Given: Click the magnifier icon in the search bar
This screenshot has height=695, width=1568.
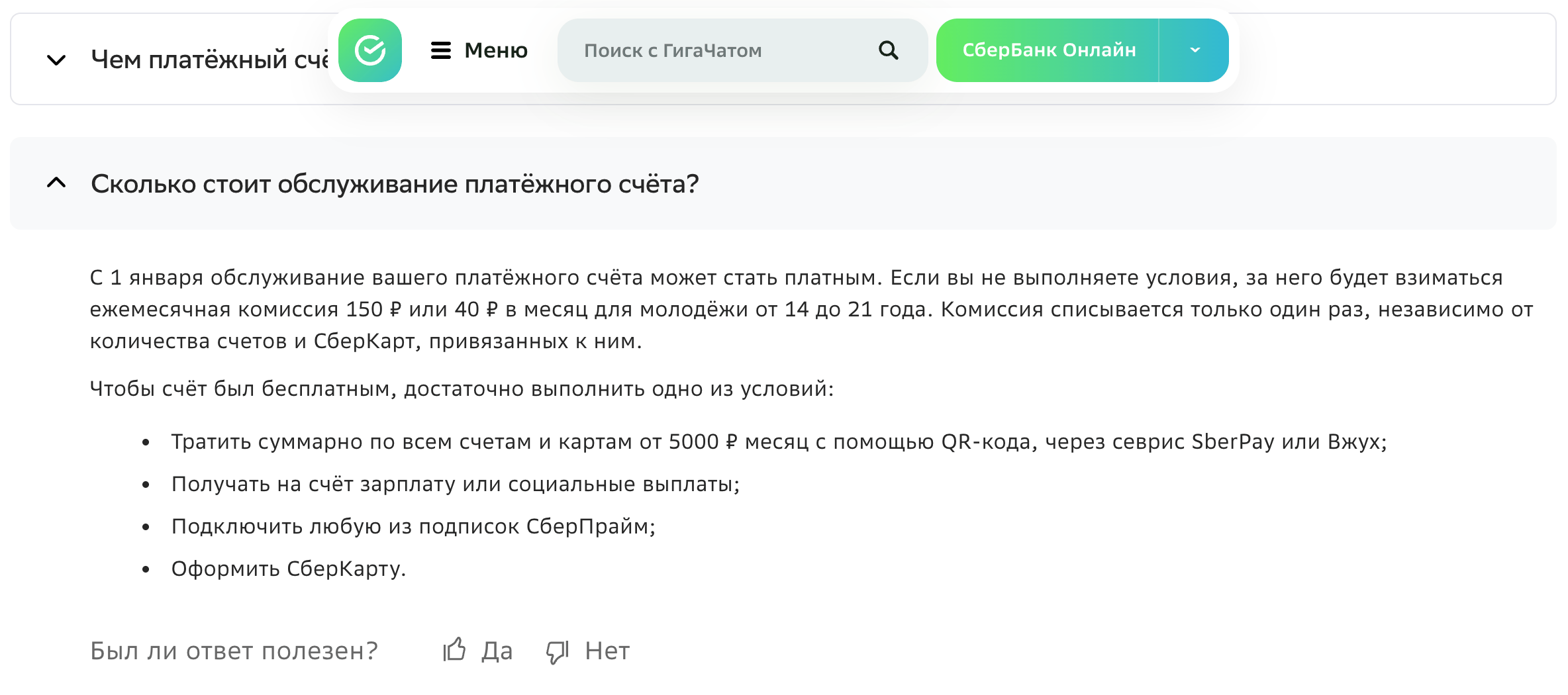Looking at the screenshot, I should point(888,50).
